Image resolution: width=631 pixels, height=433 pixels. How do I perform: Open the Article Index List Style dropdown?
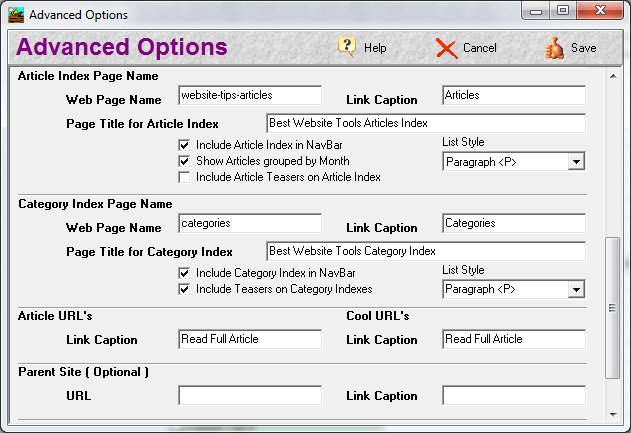576,162
